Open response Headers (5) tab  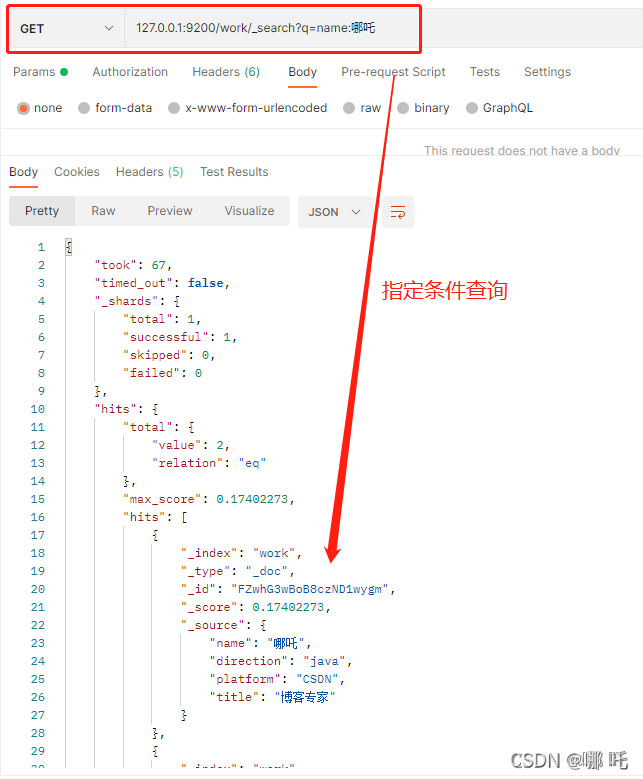click(x=150, y=172)
